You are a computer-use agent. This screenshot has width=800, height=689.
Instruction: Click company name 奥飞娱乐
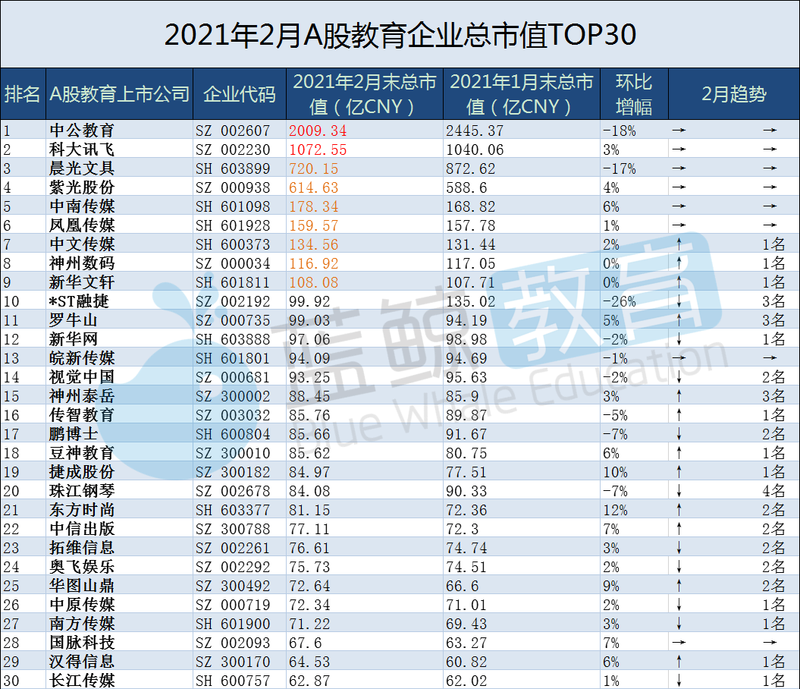(82, 567)
